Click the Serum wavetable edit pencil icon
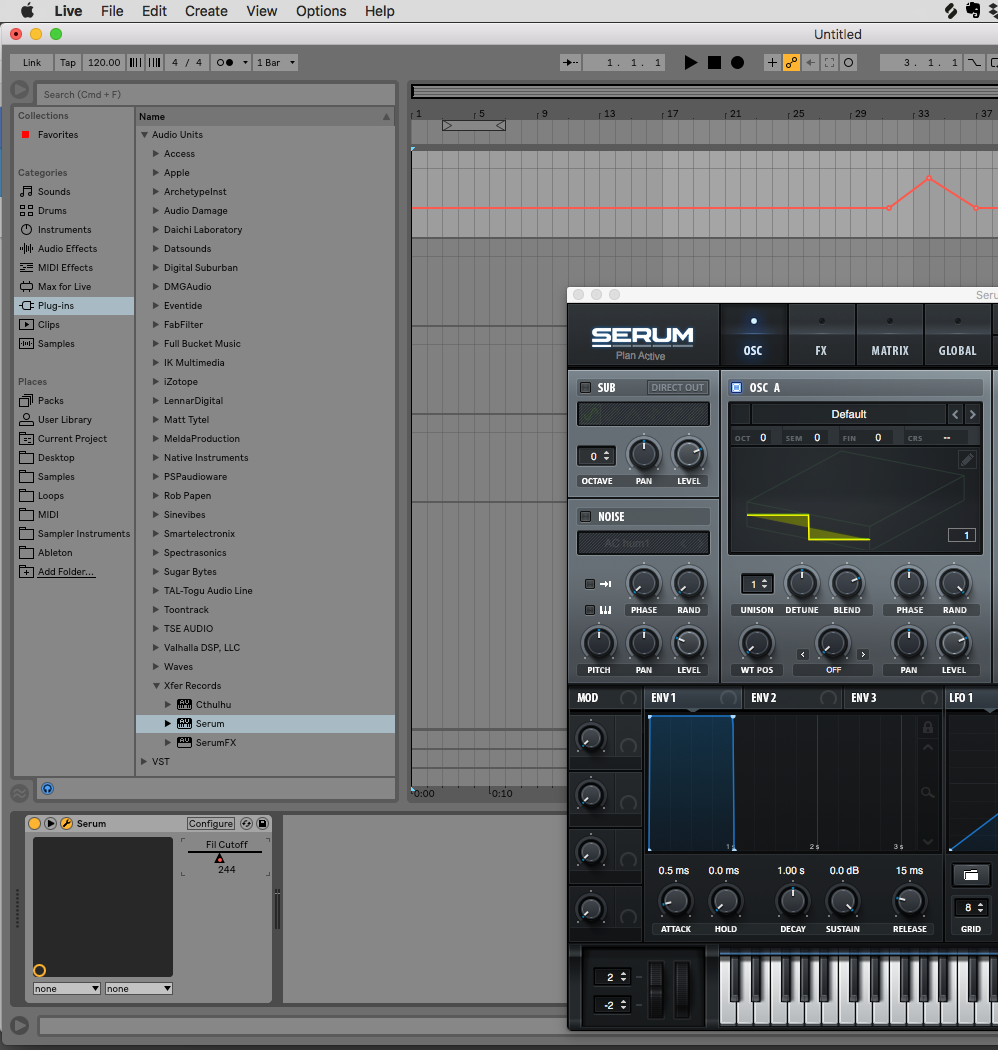 (x=967, y=459)
